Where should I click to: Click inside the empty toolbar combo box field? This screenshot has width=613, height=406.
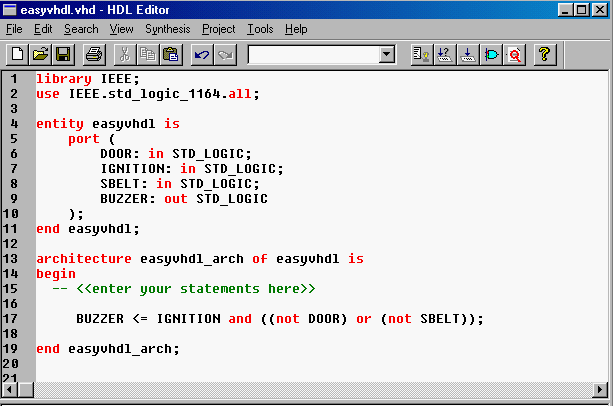click(312, 54)
